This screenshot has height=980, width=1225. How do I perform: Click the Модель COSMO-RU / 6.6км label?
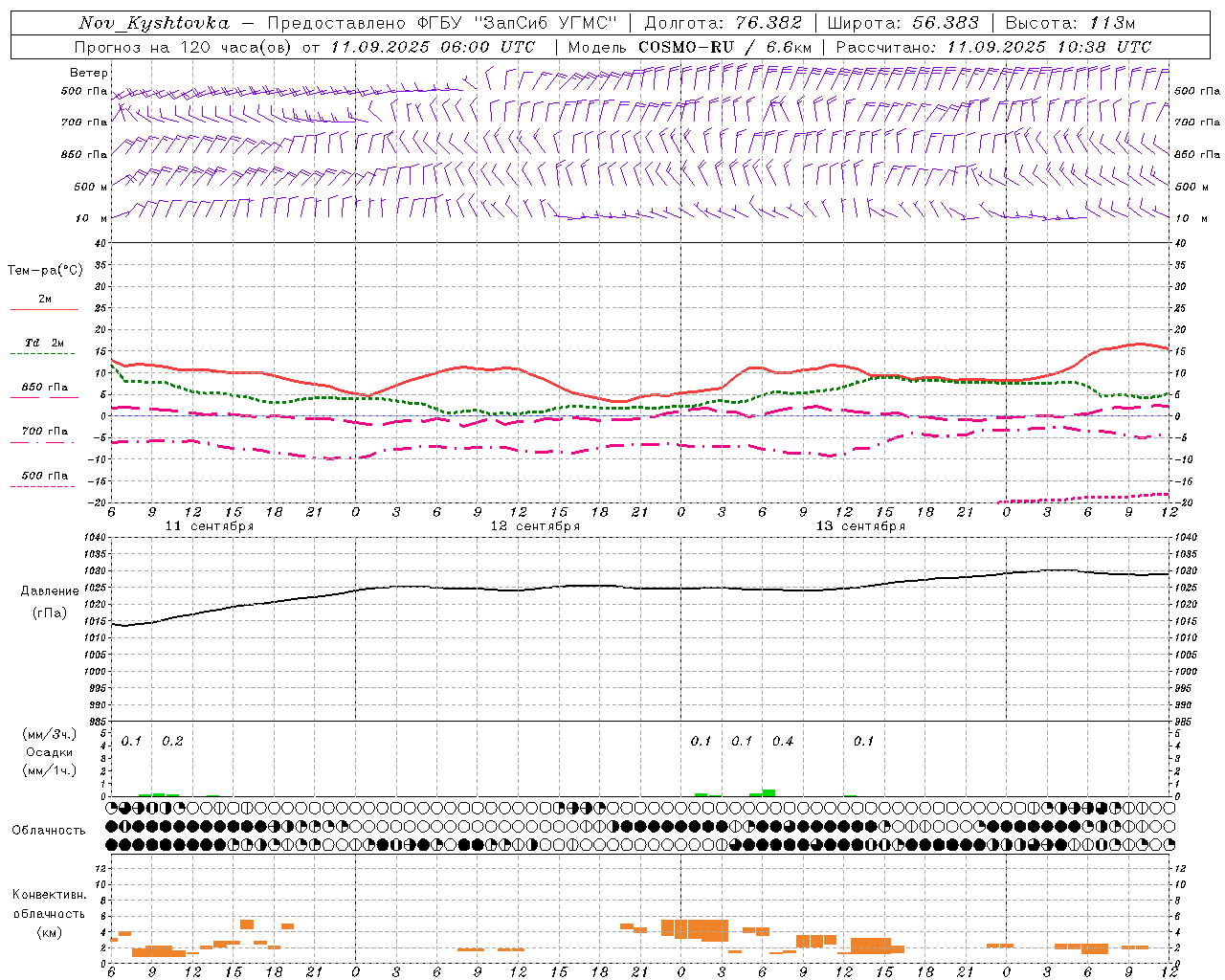tap(690, 47)
